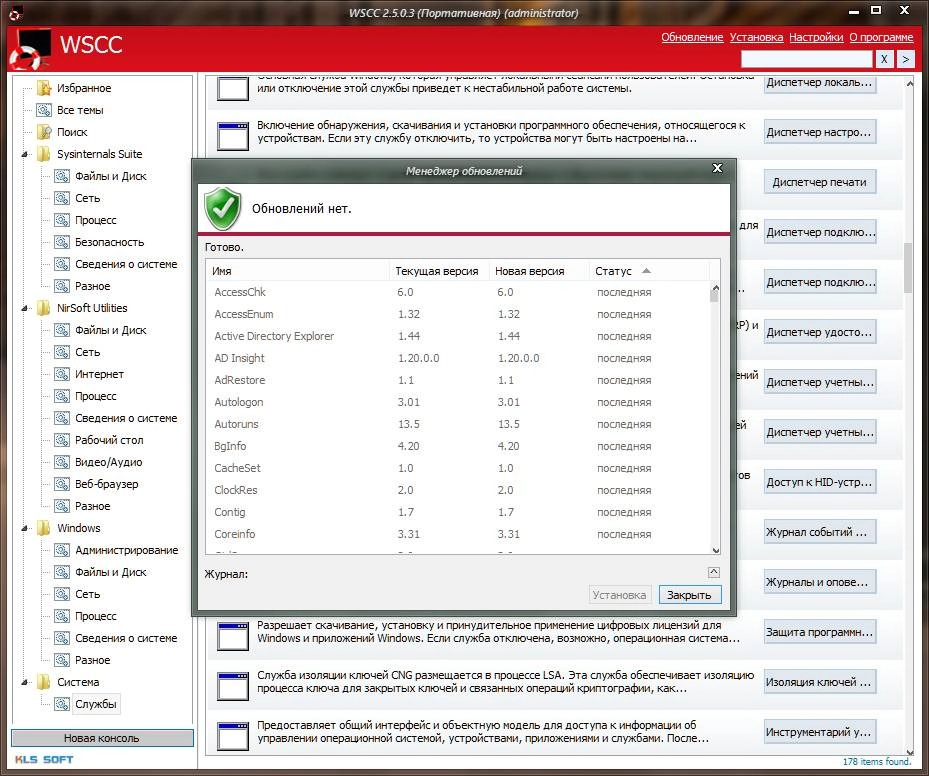This screenshot has width=929, height=776.
Task: Click the Службы category icon
Action: pyautogui.click(x=62, y=704)
